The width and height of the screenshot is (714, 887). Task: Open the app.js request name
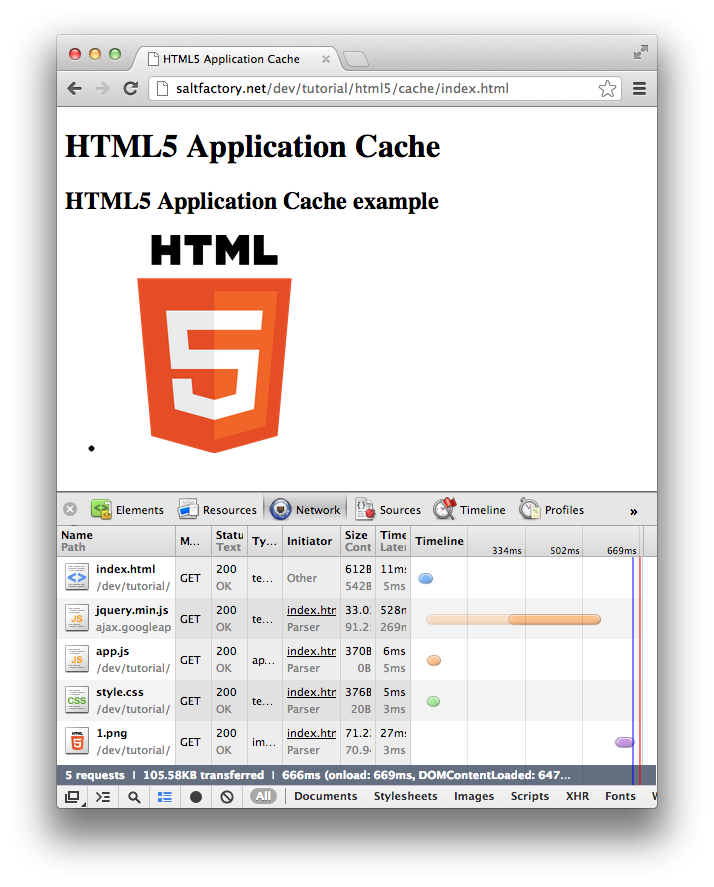tap(113, 651)
